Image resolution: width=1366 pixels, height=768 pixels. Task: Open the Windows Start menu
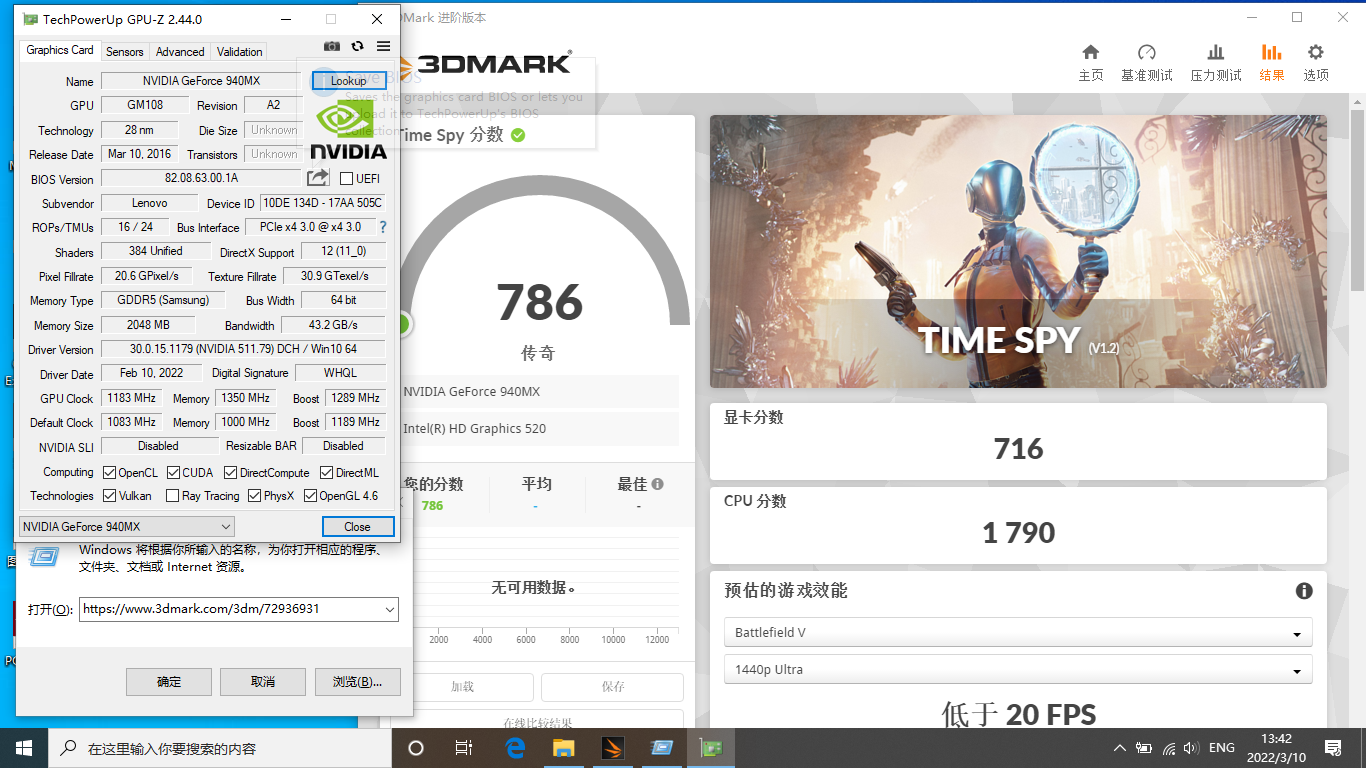click(x=24, y=747)
